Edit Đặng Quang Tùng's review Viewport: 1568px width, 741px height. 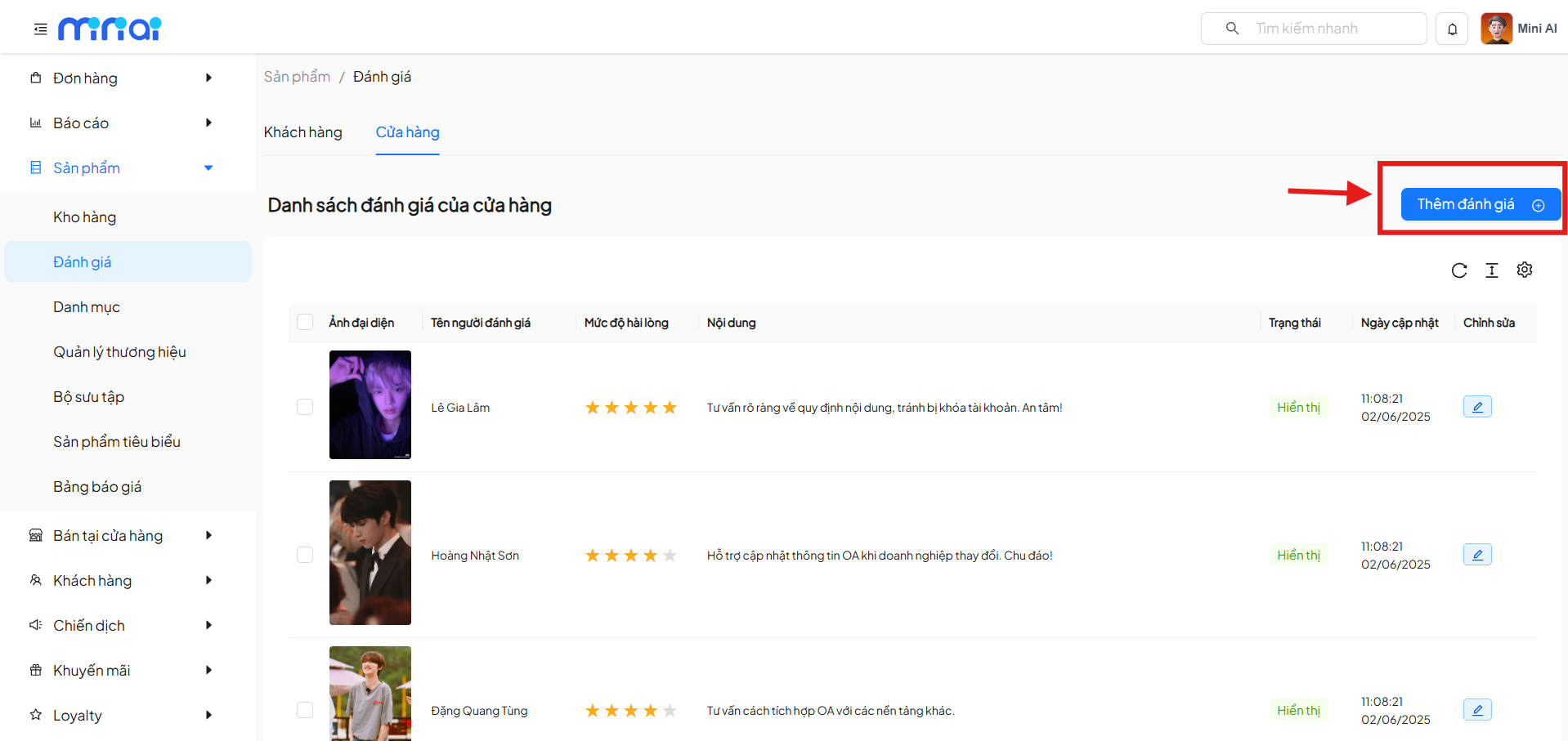point(1477,710)
